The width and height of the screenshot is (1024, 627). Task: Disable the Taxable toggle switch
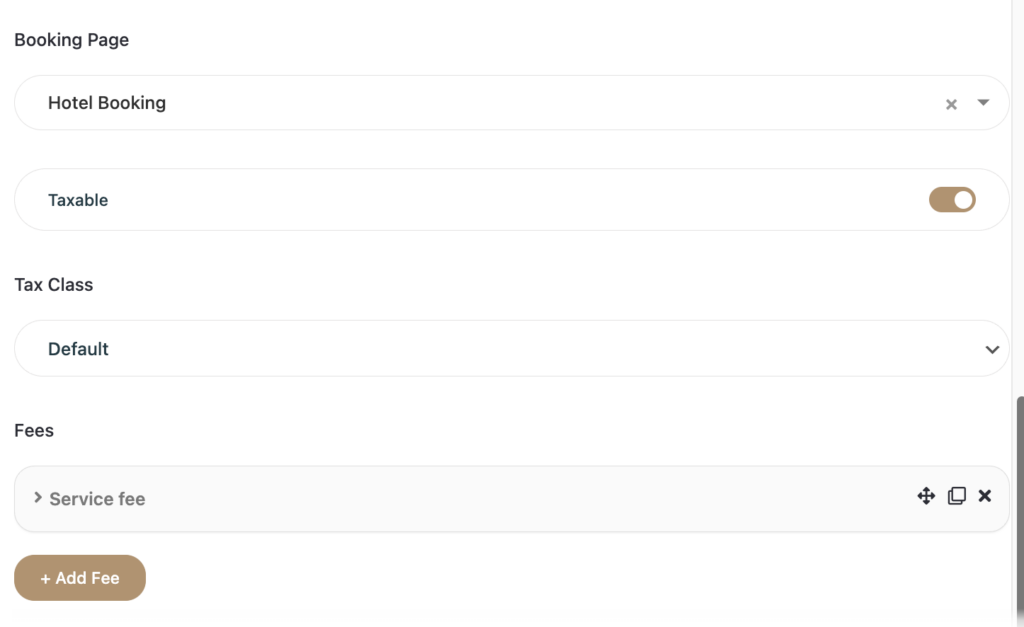[x=952, y=200]
